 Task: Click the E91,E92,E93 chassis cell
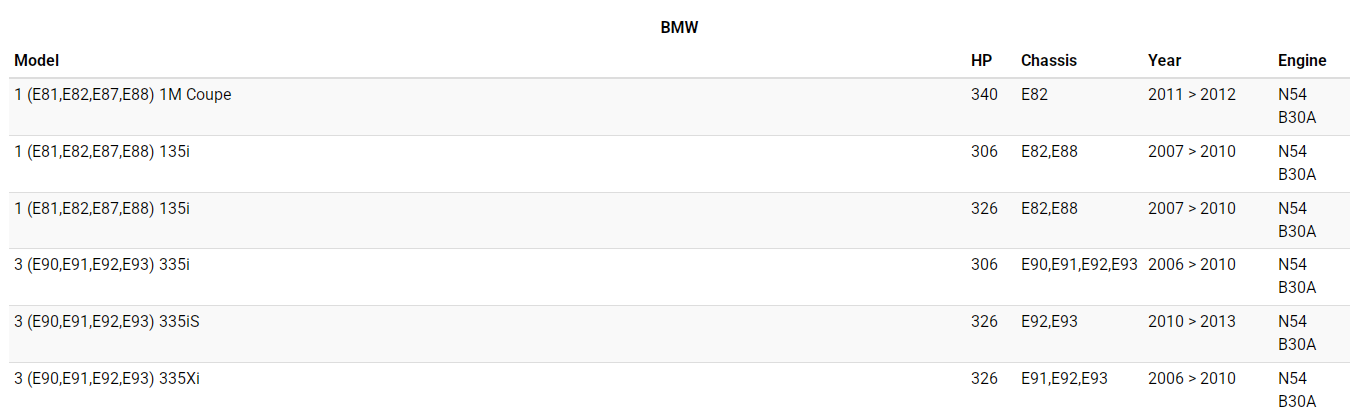point(1064,379)
